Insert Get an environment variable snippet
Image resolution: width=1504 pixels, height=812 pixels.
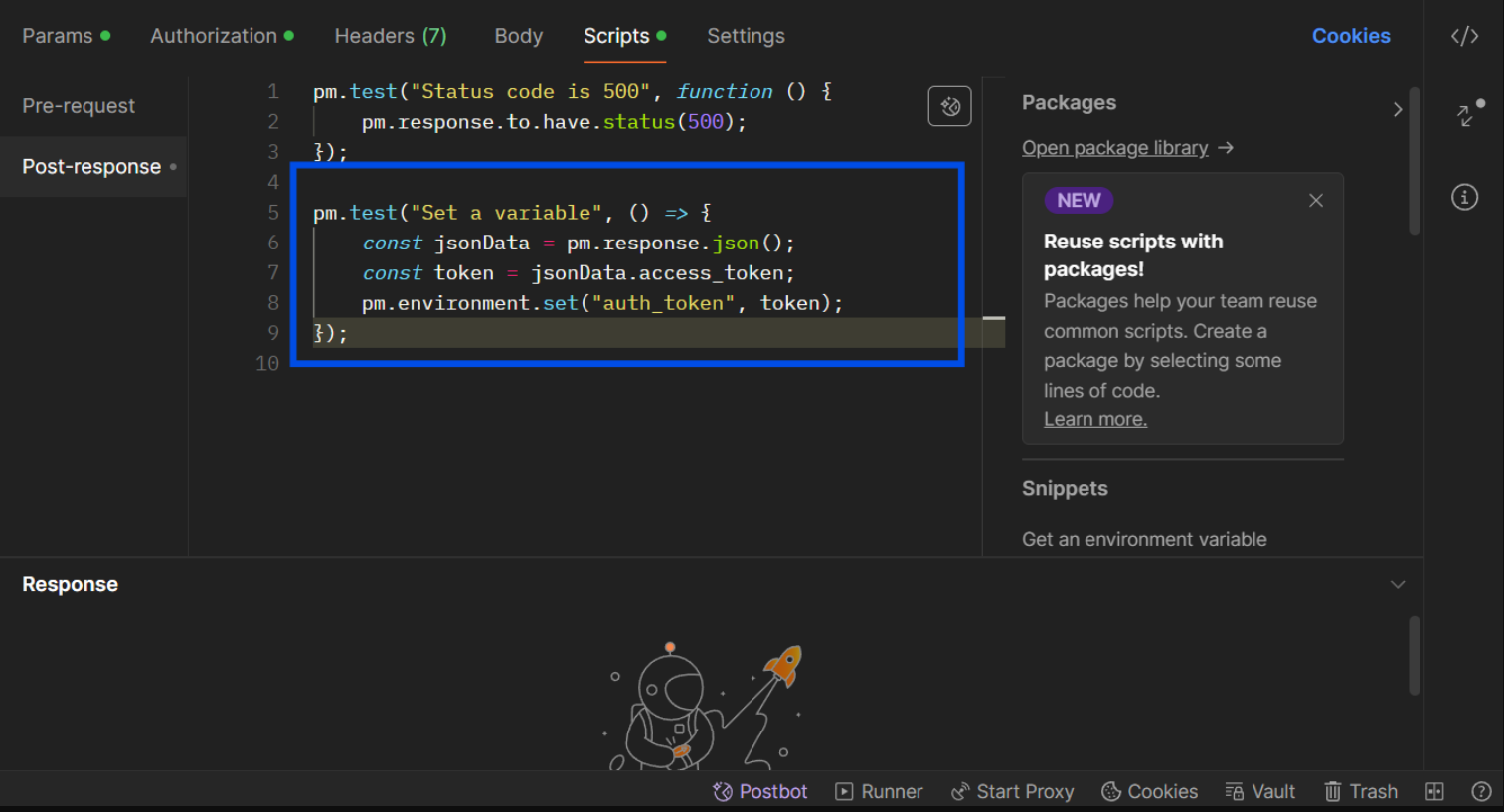click(x=1144, y=539)
